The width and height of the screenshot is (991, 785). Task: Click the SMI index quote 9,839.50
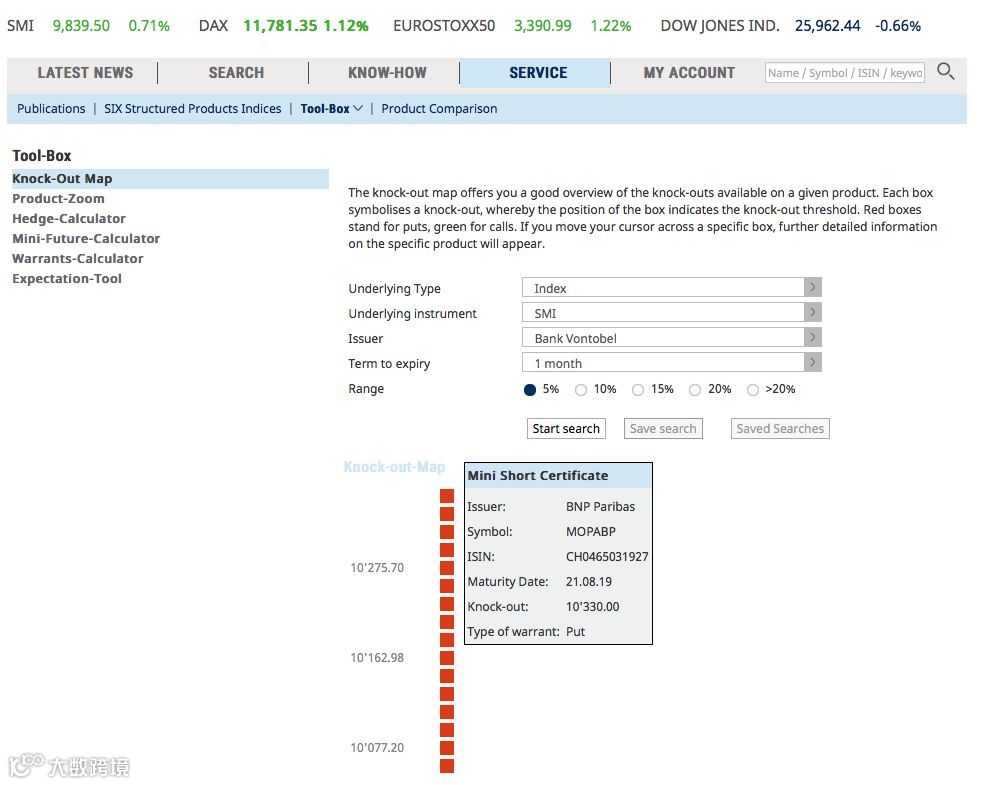pyautogui.click(x=81, y=26)
